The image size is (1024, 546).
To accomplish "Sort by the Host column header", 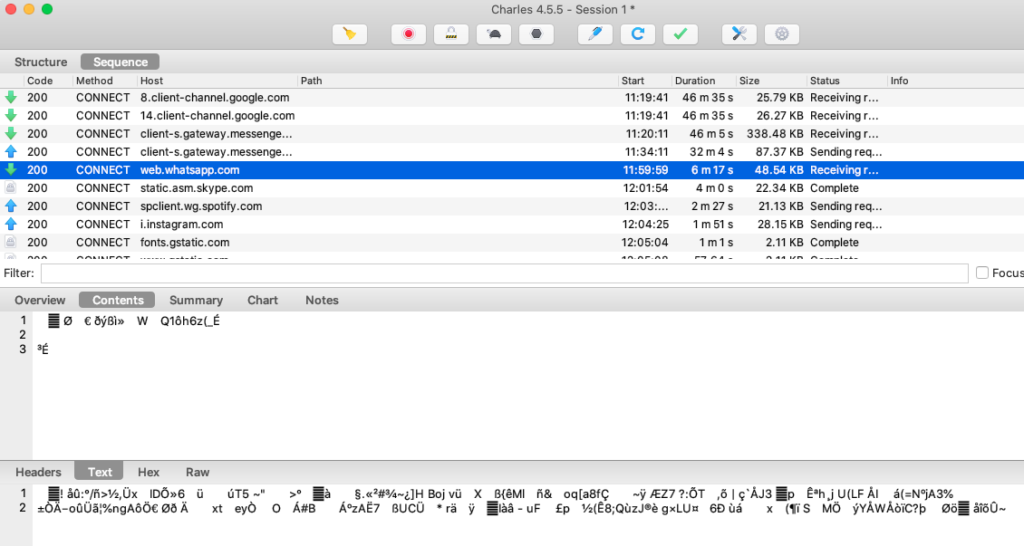I will (x=152, y=81).
